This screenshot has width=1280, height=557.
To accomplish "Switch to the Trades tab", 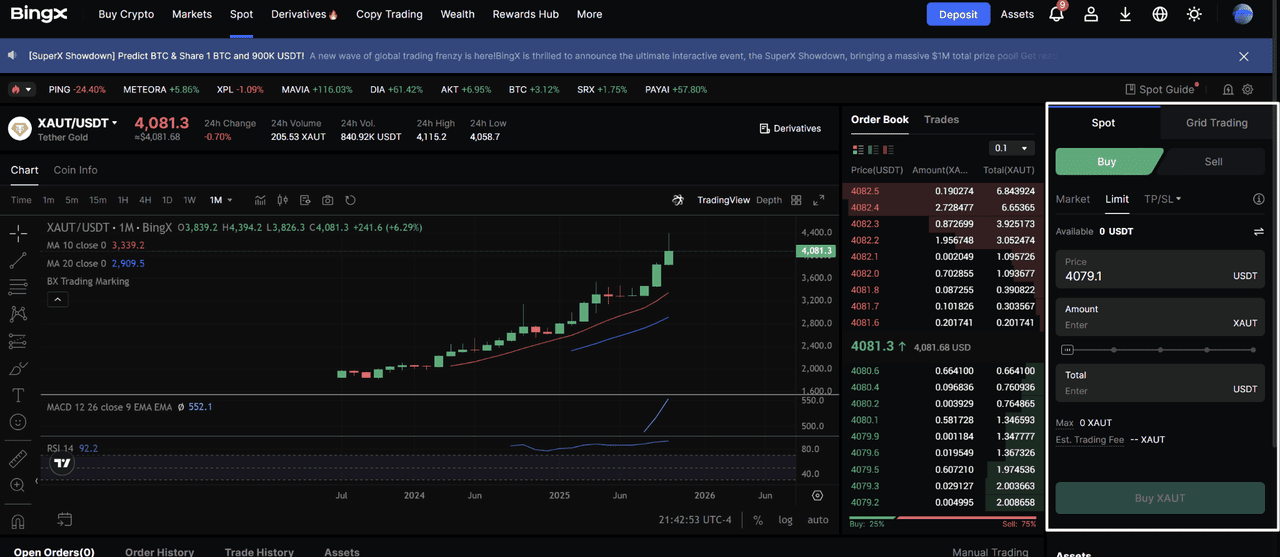I will (941, 119).
